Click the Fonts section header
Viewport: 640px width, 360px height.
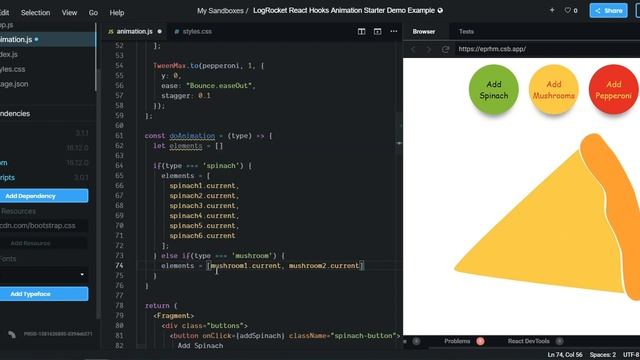[x=8, y=259]
